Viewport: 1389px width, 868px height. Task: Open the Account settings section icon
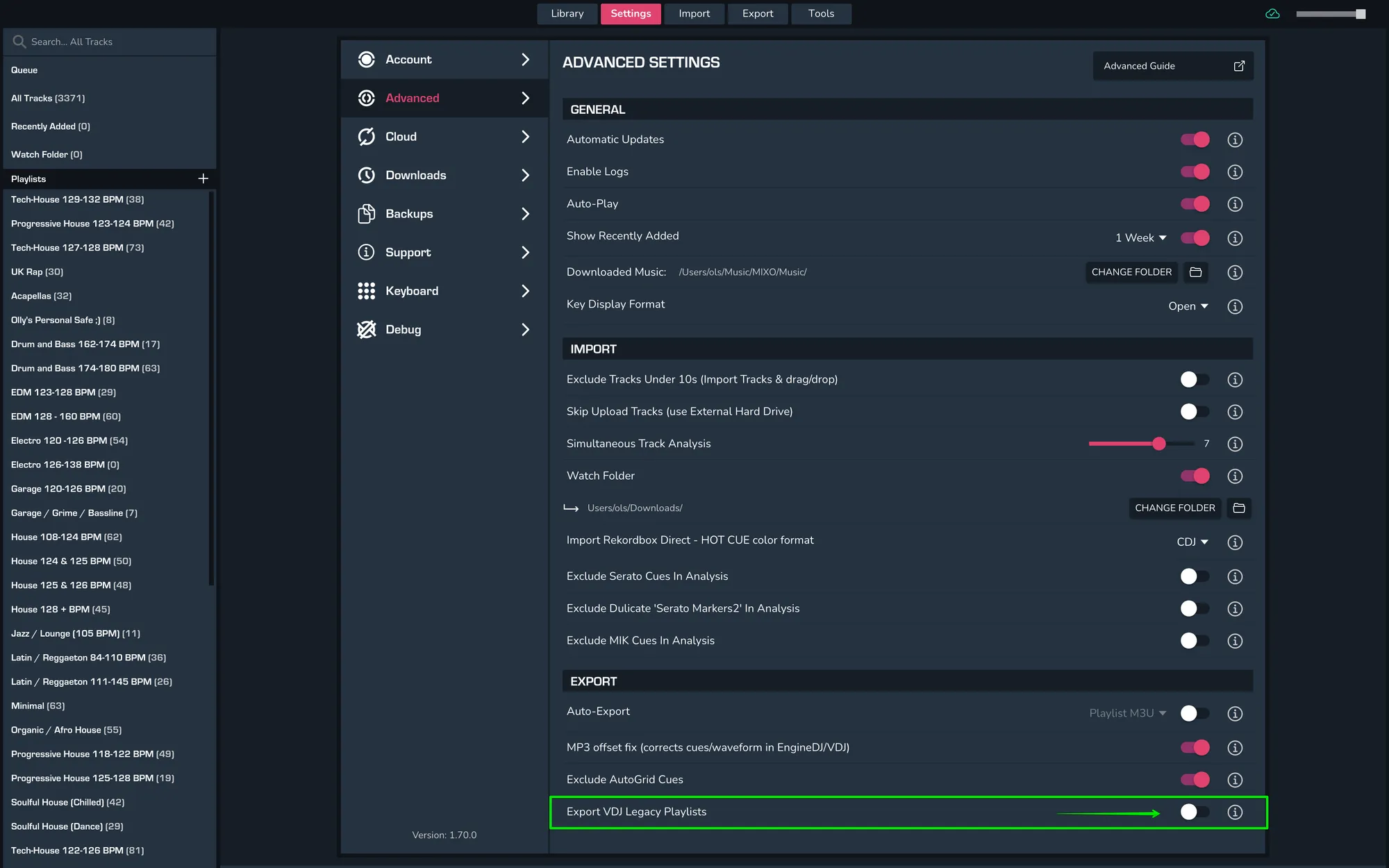tap(366, 60)
